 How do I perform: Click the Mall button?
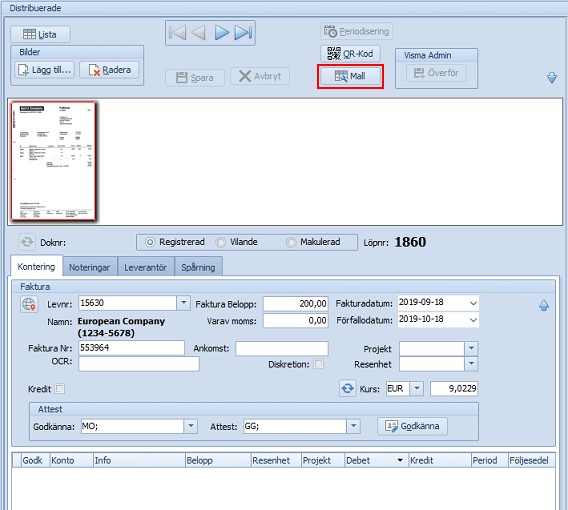350,76
